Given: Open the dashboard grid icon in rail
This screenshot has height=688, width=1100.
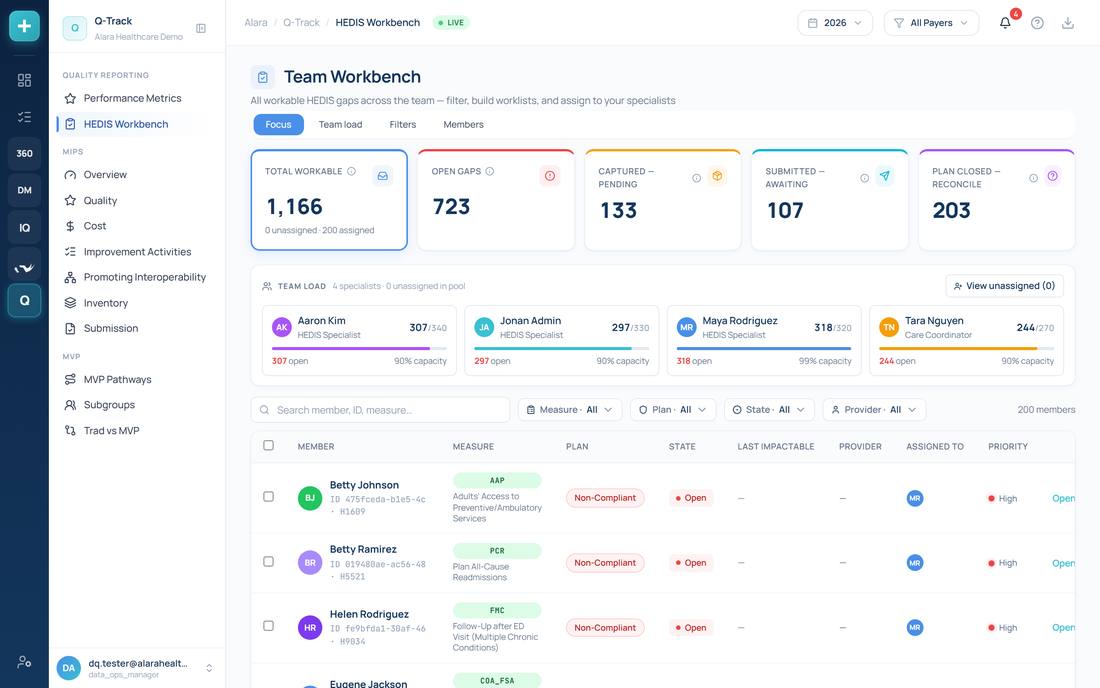Looking at the screenshot, I should point(25,80).
